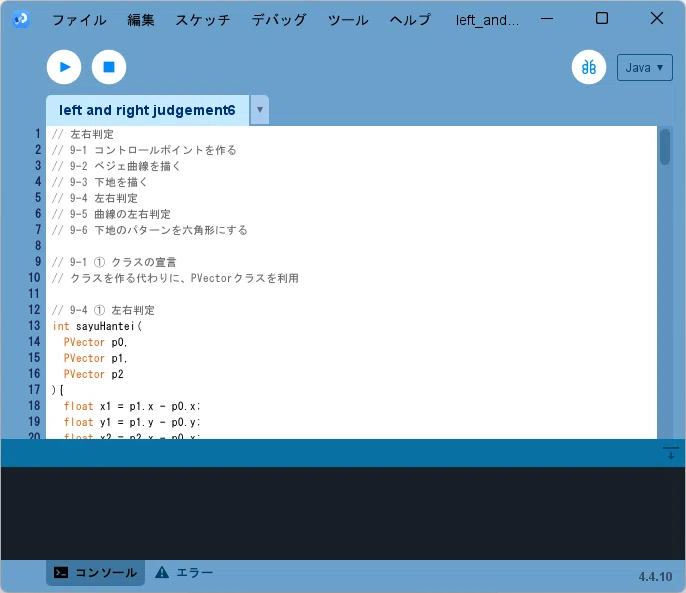
Task: Click the line '// 9-3 下地を描く'
Action: pyautogui.click(x=100, y=182)
